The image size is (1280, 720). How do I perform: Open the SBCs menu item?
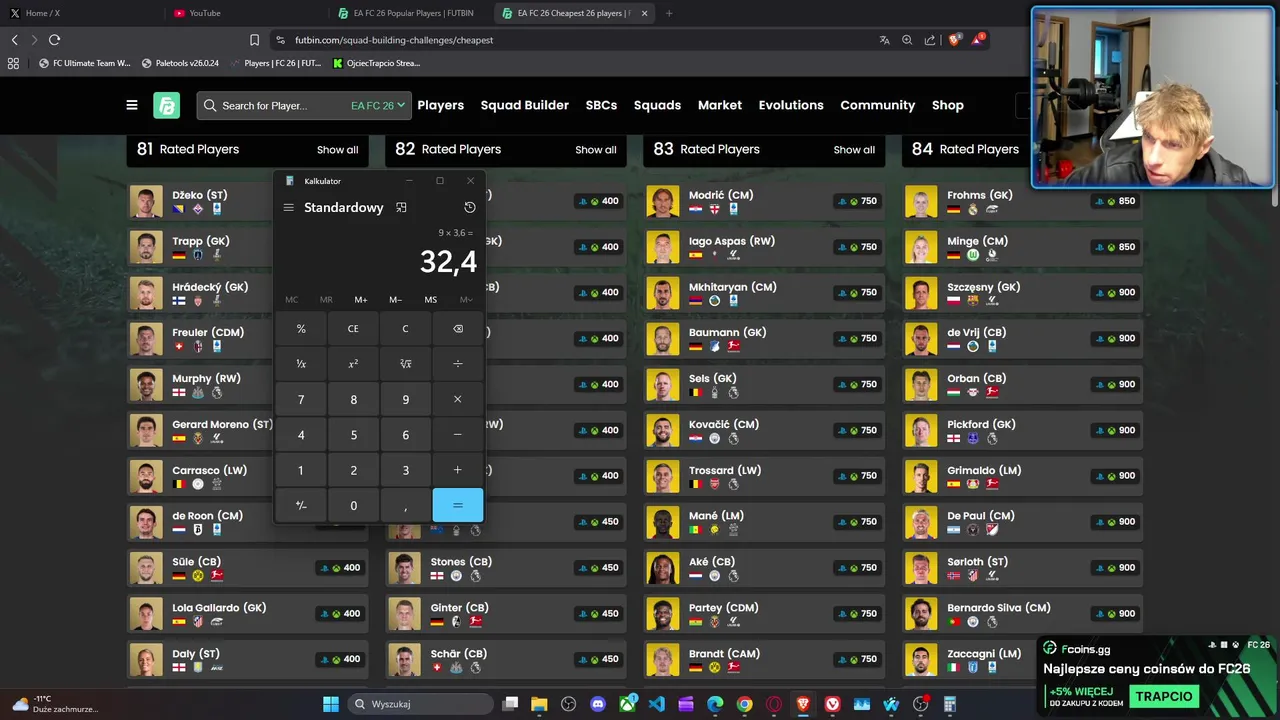(x=601, y=105)
